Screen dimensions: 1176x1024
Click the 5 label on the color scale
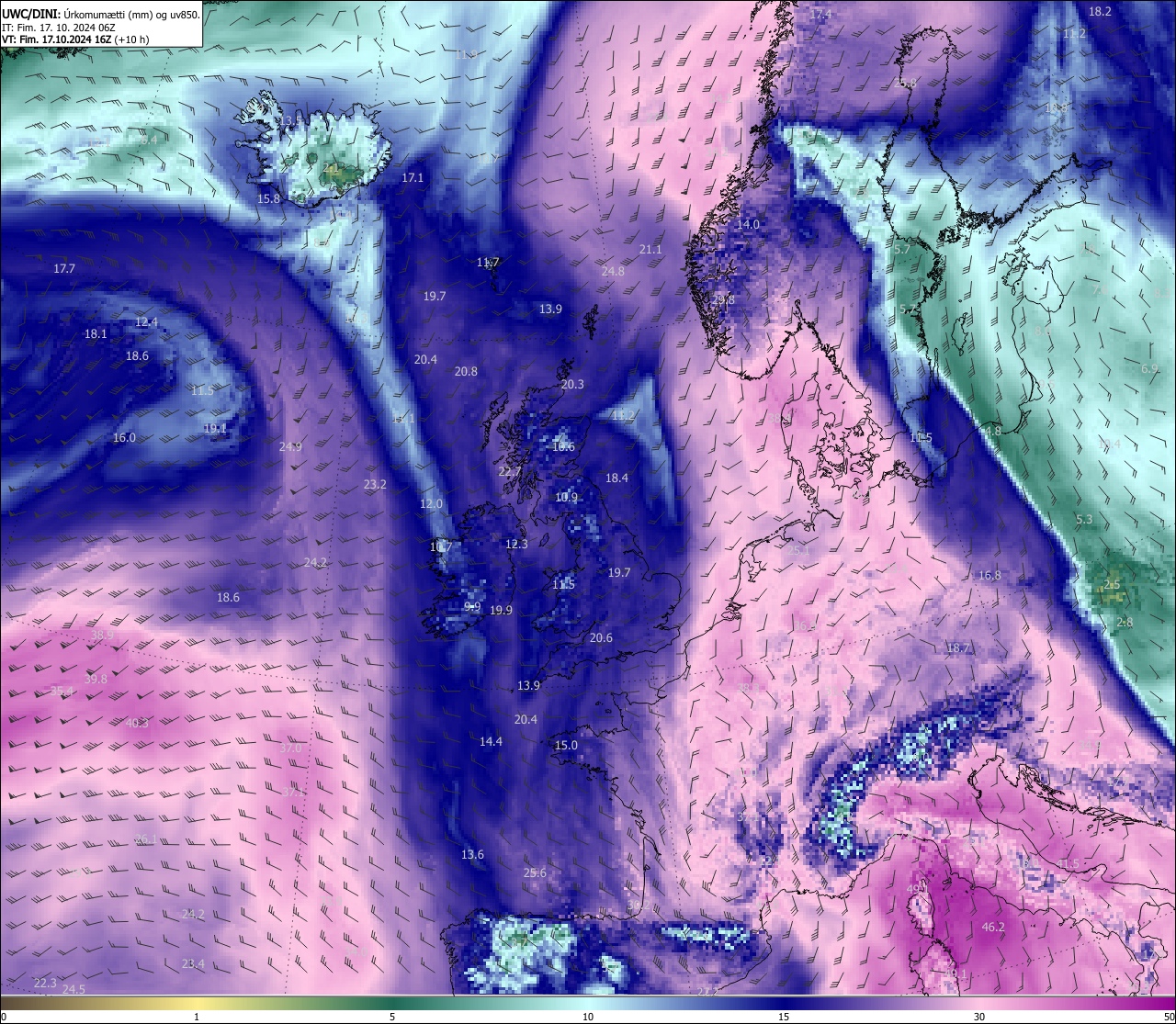click(x=392, y=1017)
